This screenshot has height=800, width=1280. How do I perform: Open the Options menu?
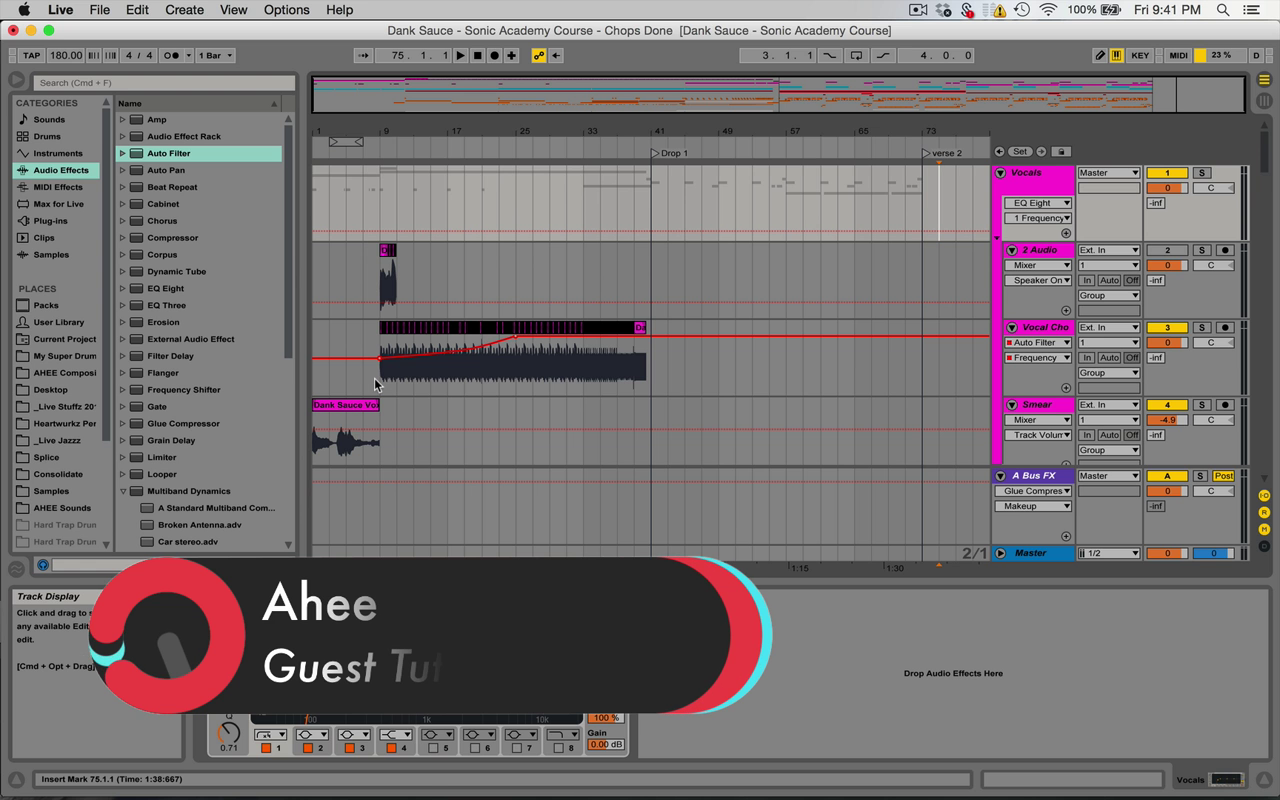(x=286, y=10)
